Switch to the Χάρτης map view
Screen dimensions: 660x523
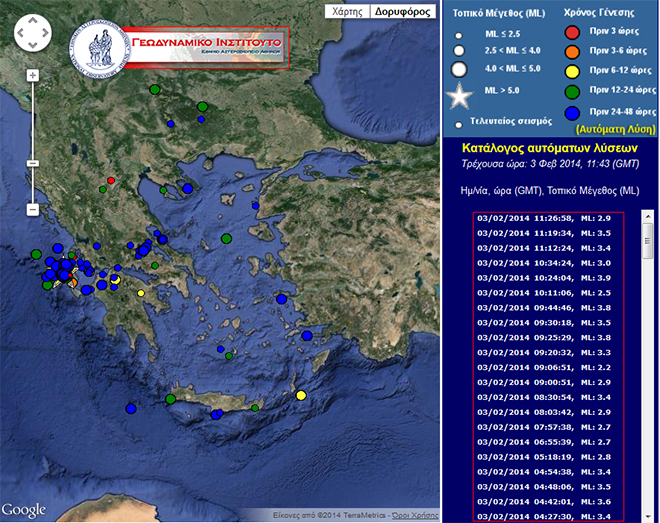344,12
